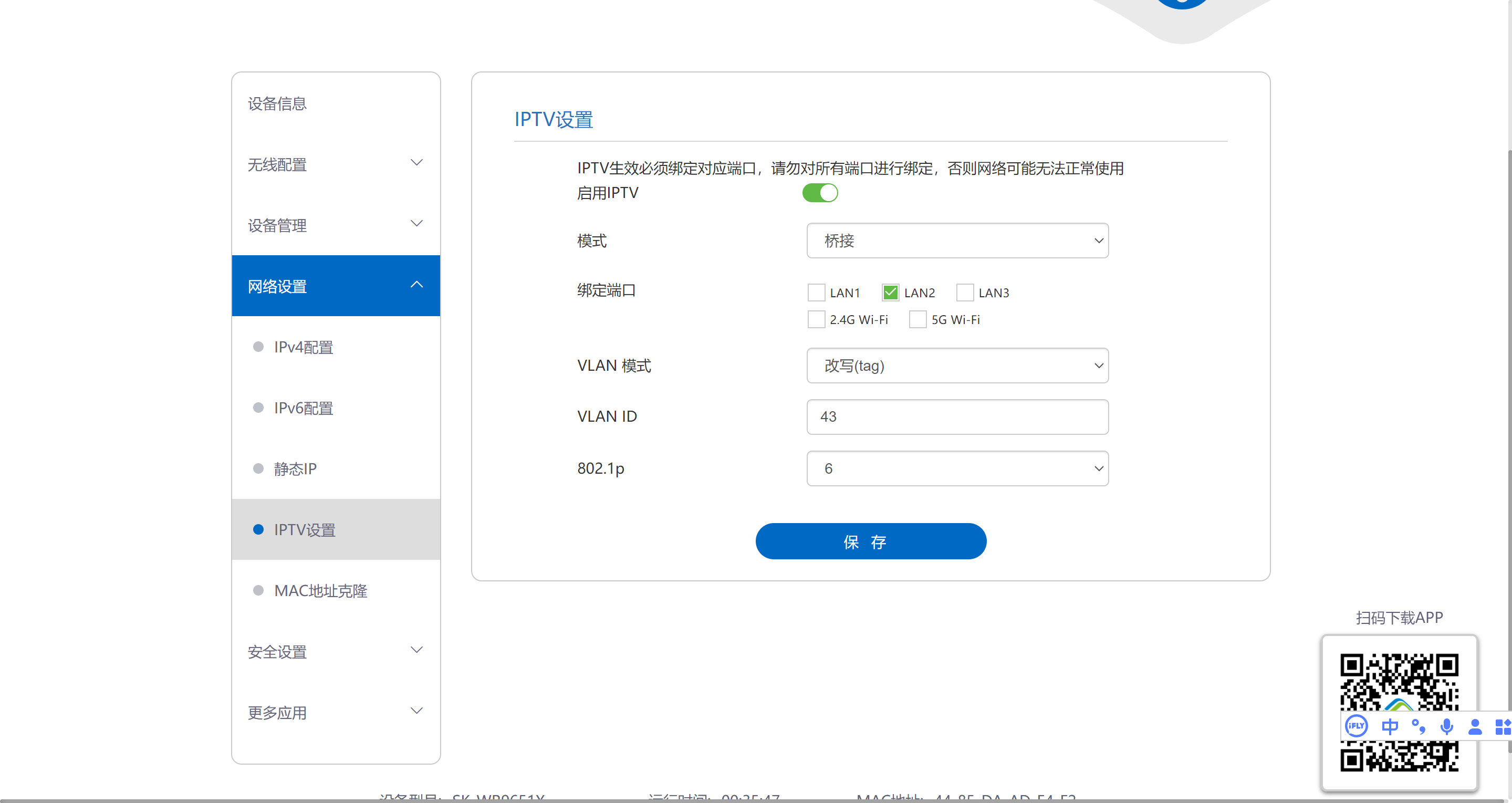Select the IPTV设置 submenu item
The height and width of the screenshot is (803, 1512).
point(336,529)
